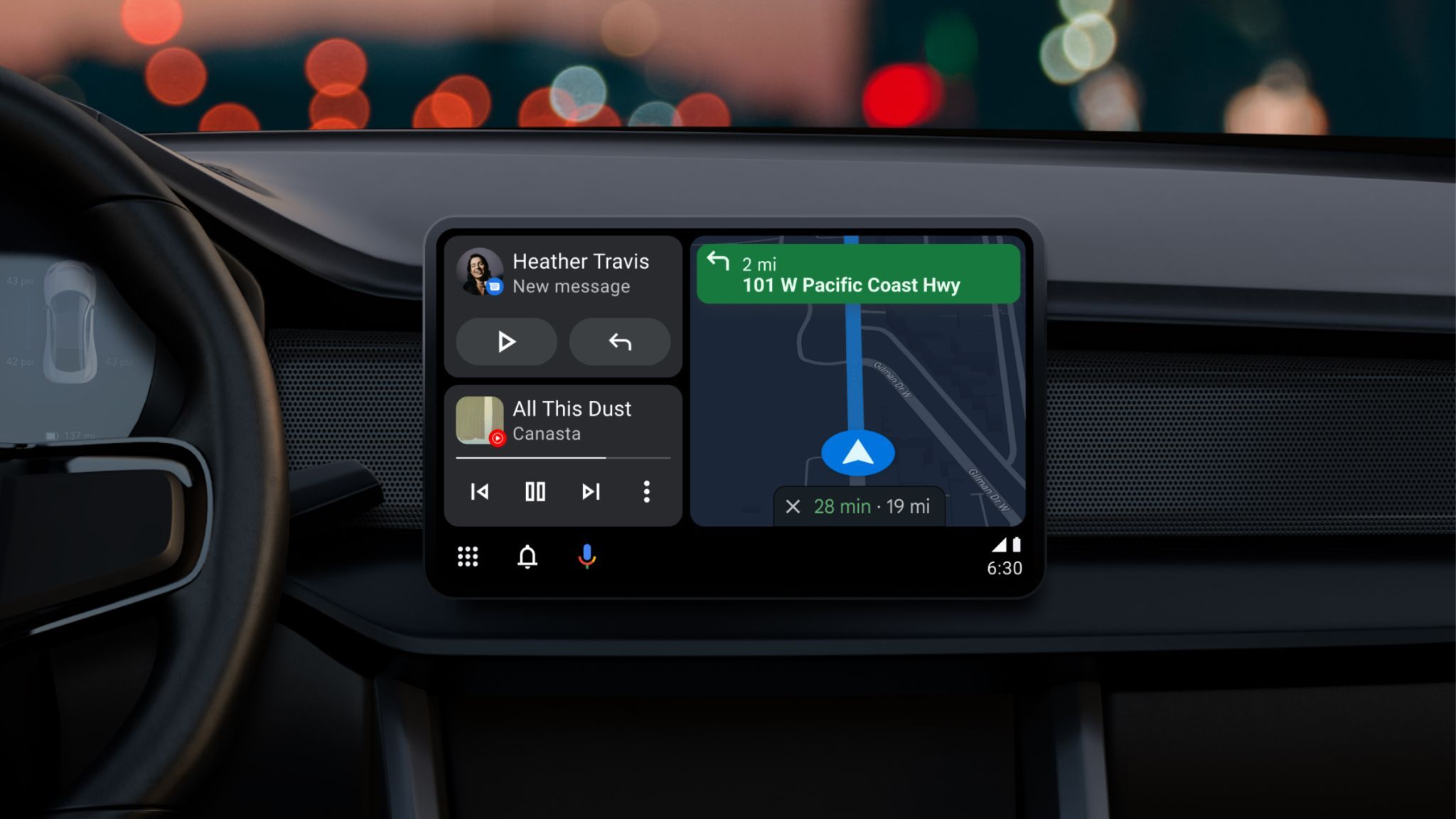Screen dimensions: 1456x819
Task: Pause the currently playing track
Action: pos(536,491)
